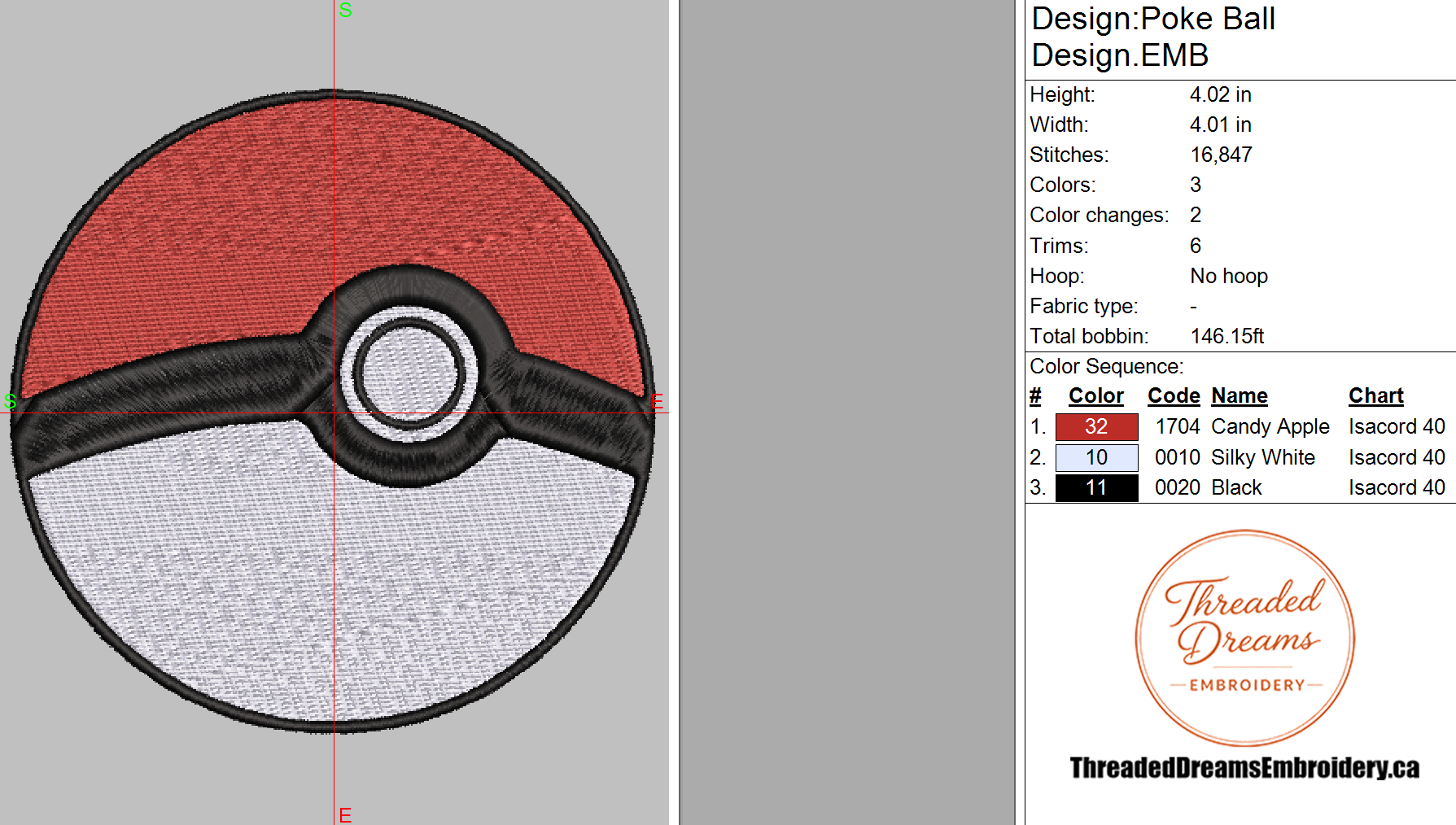The width and height of the screenshot is (1456, 825).
Task: Click the Total bobbin value 146.15ft
Action: (x=1227, y=336)
